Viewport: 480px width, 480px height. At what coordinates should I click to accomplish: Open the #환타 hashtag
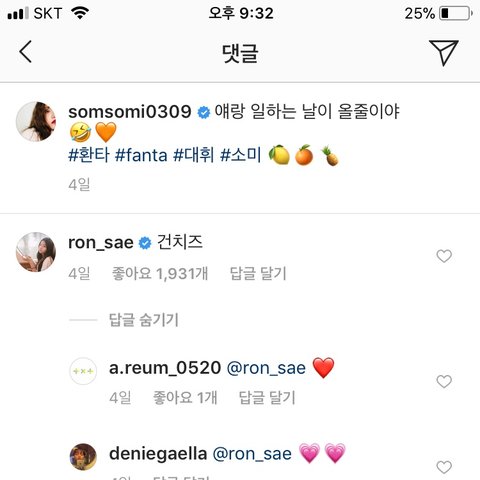coord(89,155)
